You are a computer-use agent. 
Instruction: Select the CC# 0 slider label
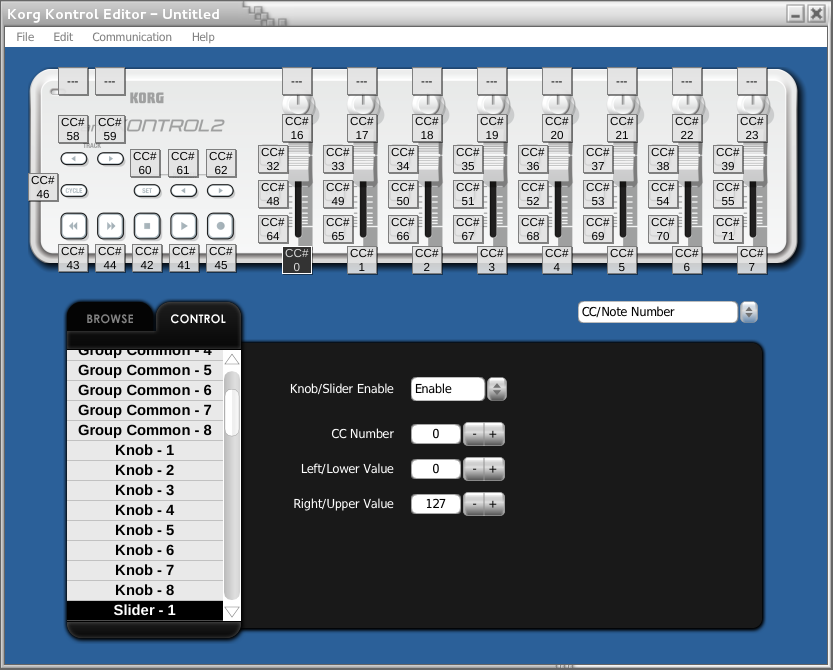pos(297,260)
